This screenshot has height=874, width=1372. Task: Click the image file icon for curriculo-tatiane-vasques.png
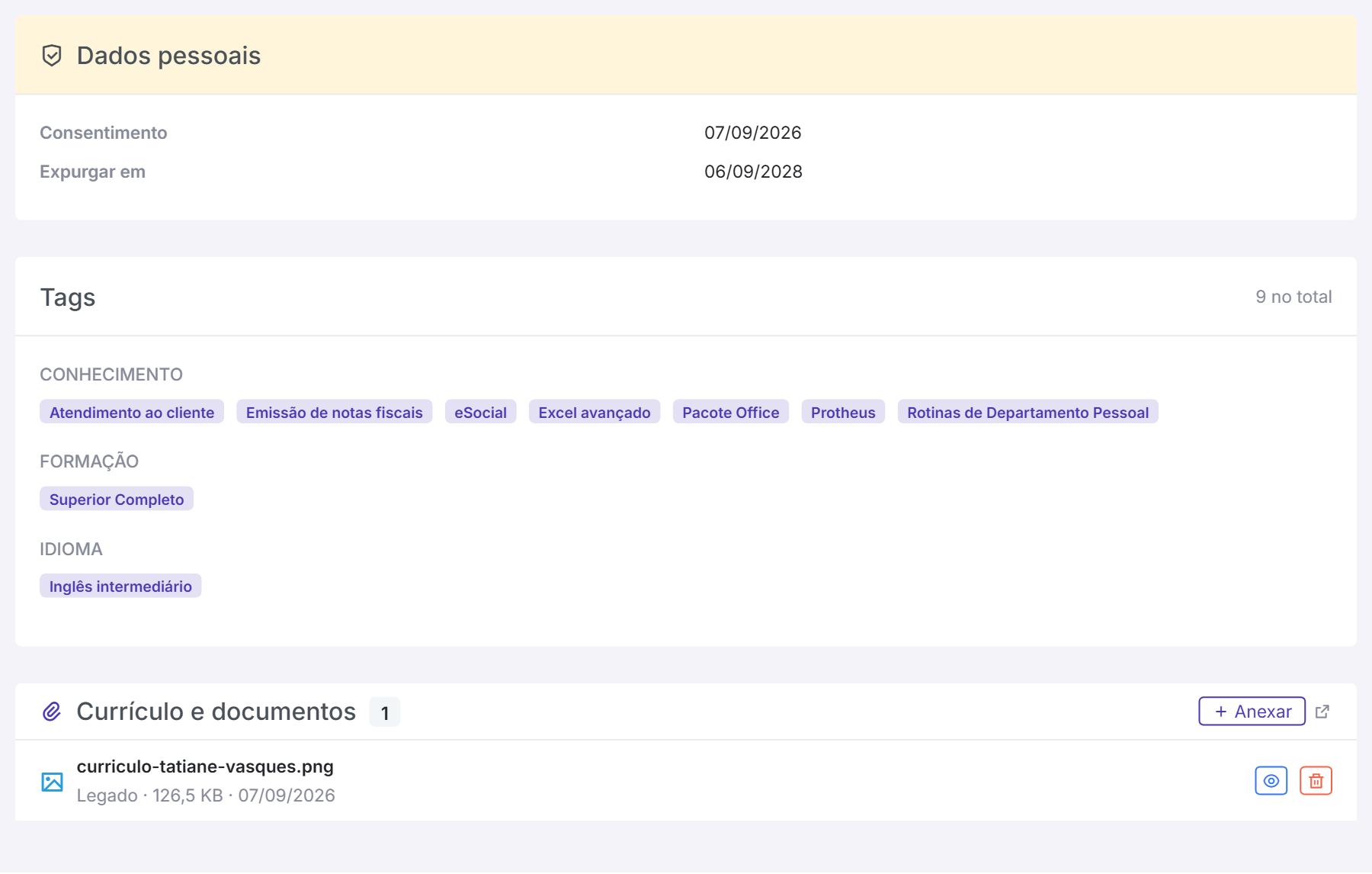52,782
